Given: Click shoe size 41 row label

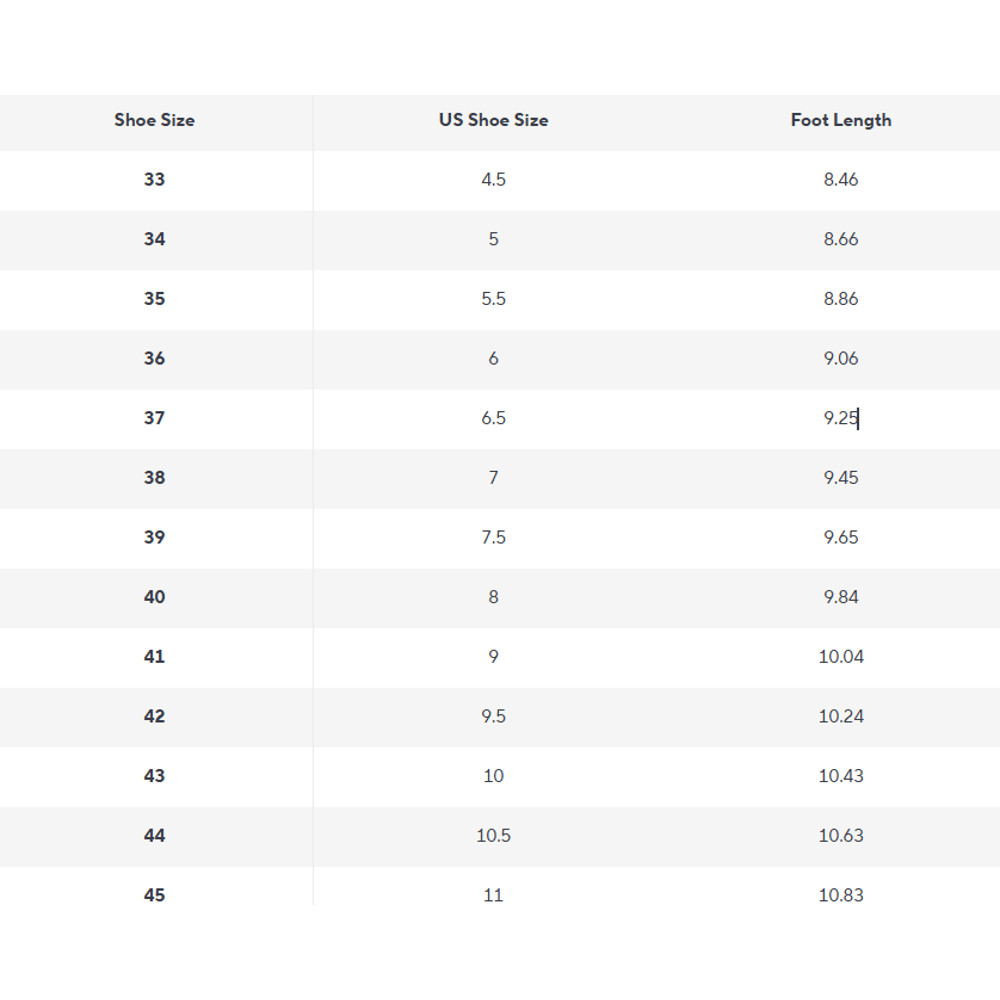Looking at the screenshot, I should coord(154,657).
